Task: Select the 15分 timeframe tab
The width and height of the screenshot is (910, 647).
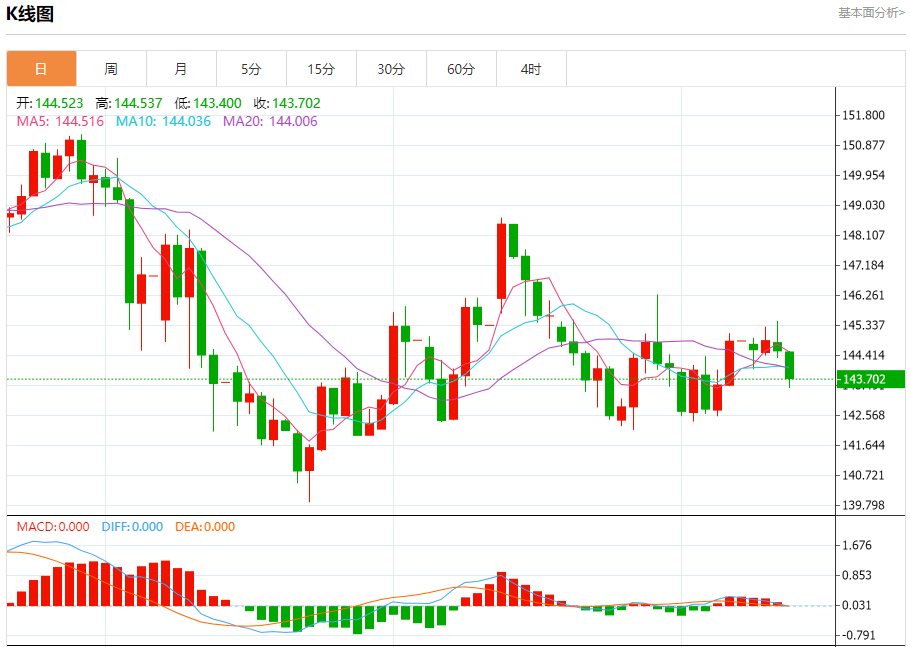Action: click(x=321, y=69)
